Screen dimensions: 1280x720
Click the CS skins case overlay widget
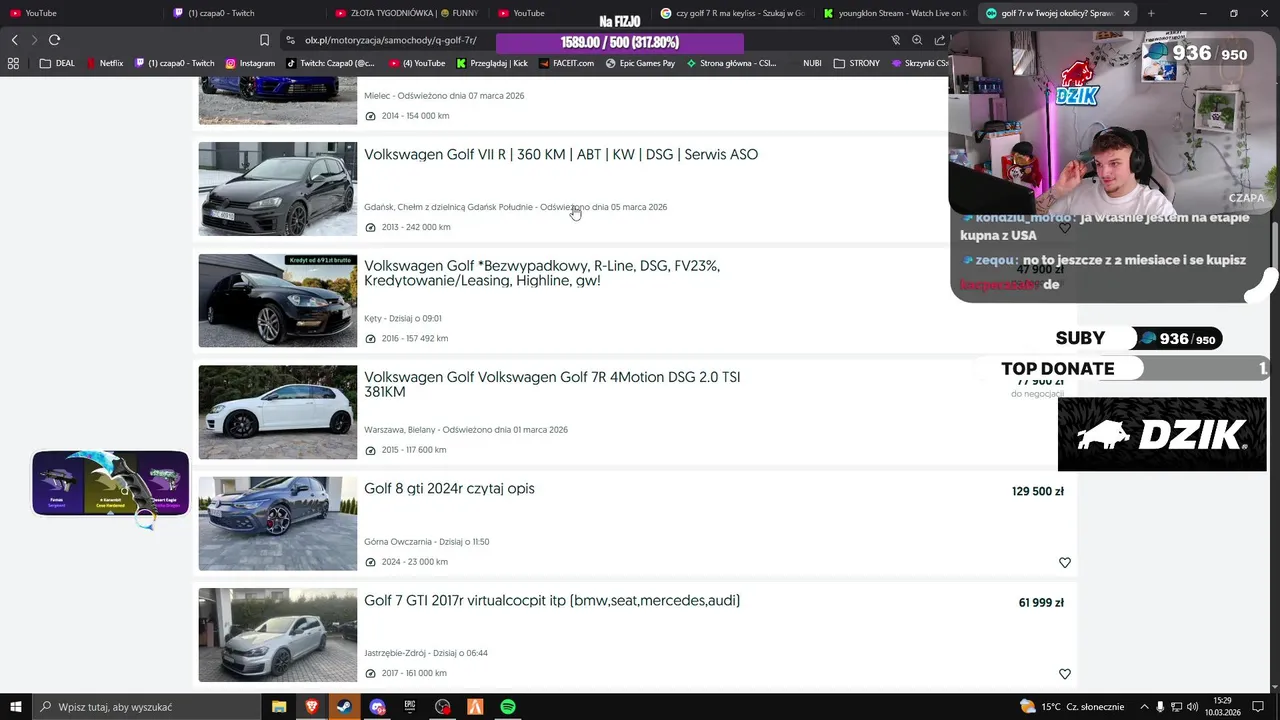[110, 484]
